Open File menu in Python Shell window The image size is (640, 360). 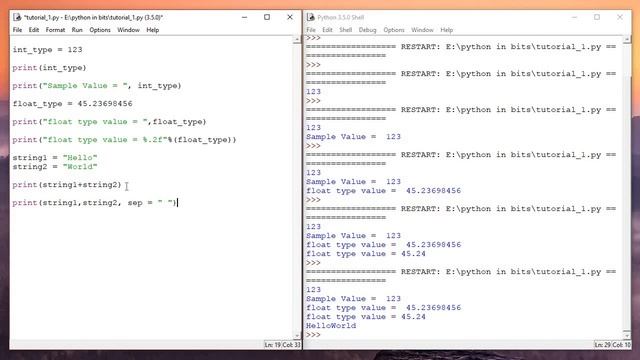point(311,30)
